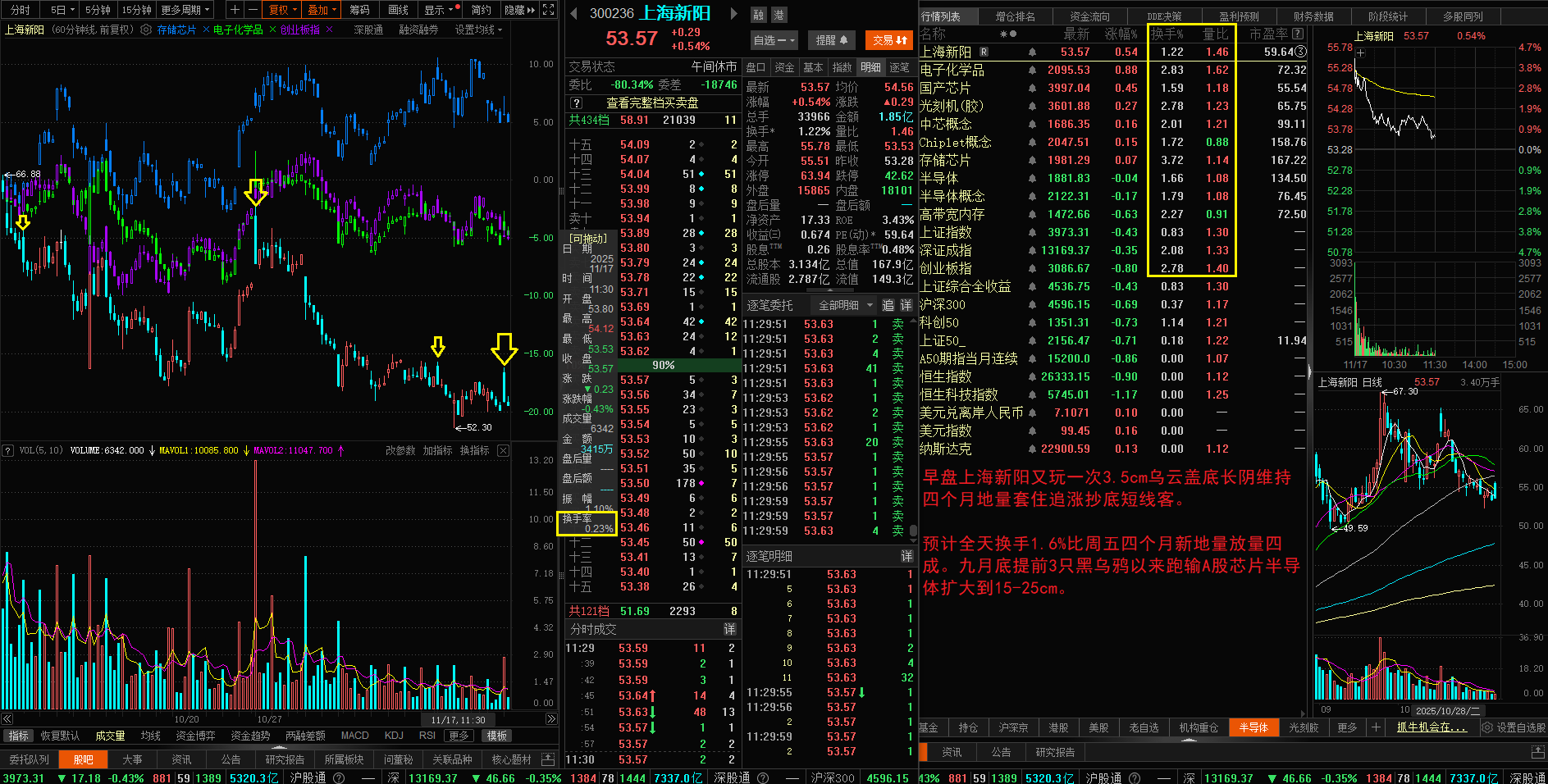Toggle alert bell for 纳斯达克 row

point(1032,449)
